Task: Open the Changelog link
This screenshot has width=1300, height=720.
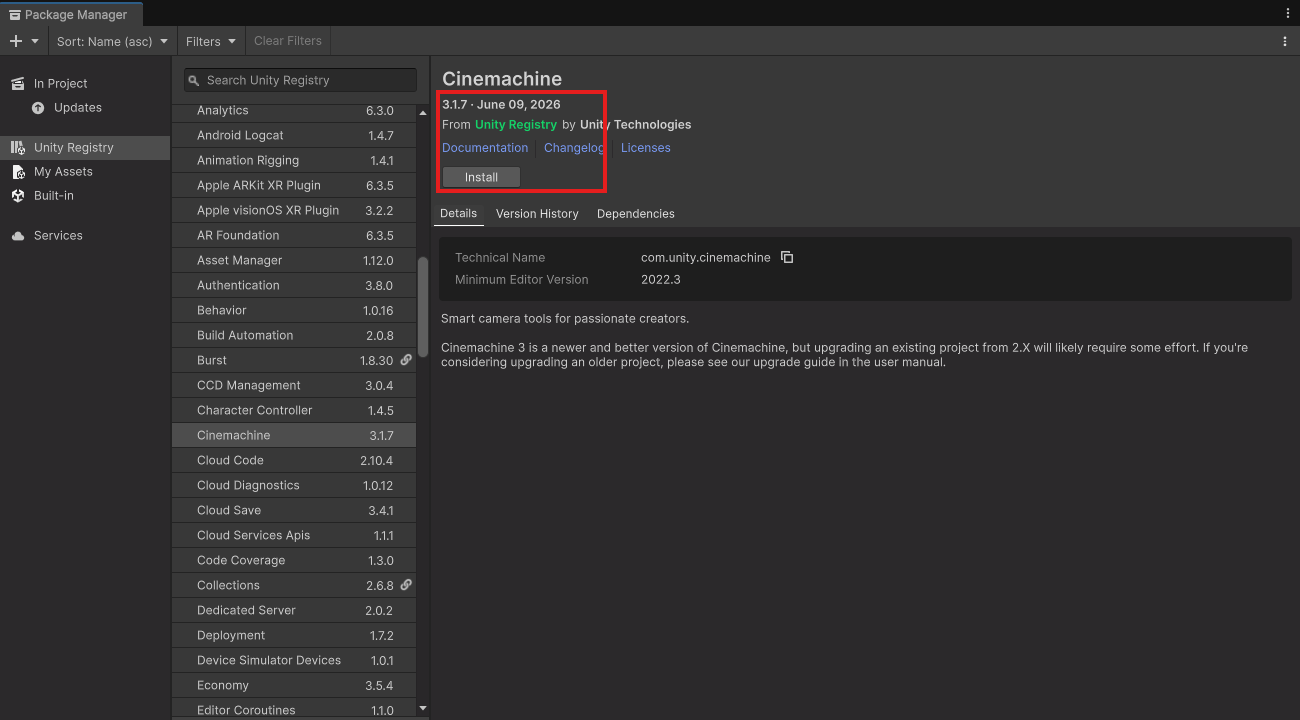Action: point(574,147)
